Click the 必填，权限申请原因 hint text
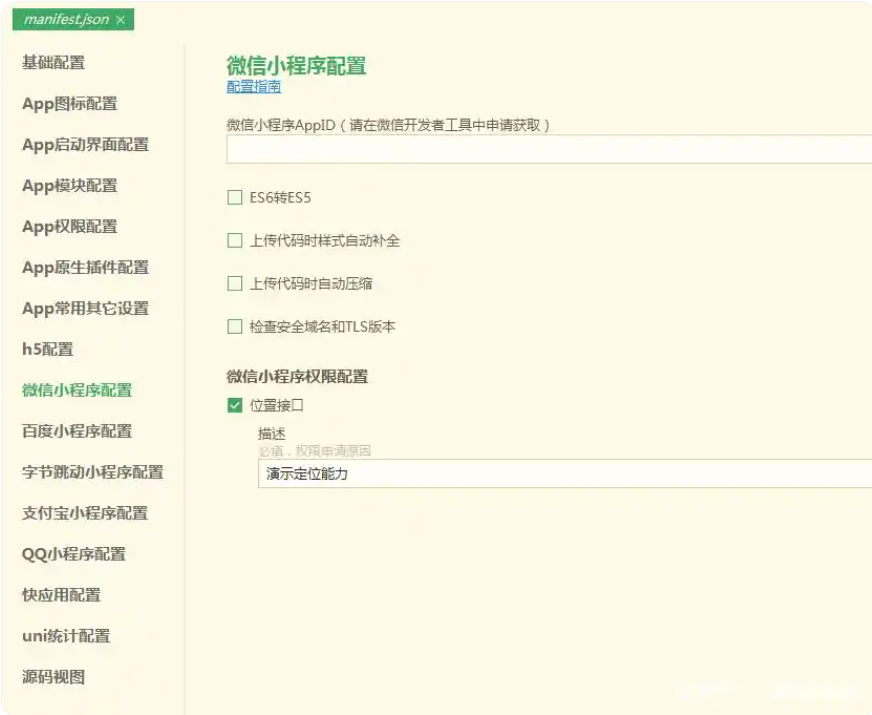Image resolution: width=872 pixels, height=715 pixels. (315, 451)
